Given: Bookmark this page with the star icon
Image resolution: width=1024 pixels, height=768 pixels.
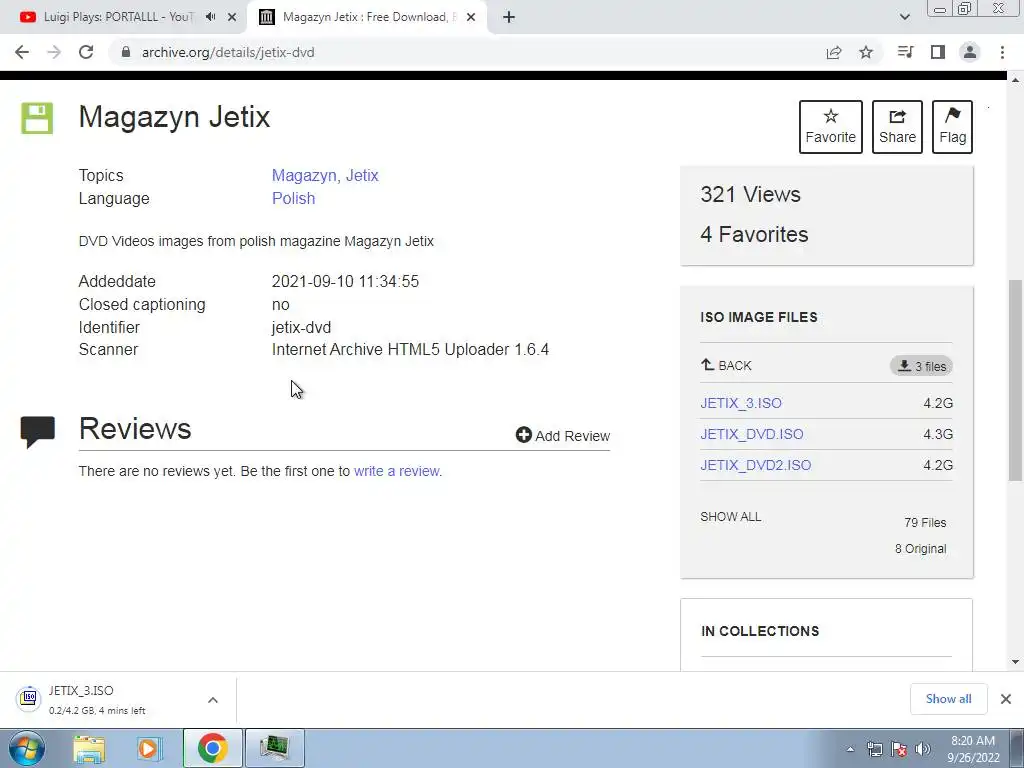Looking at the screenshot, I should point(866,52).
